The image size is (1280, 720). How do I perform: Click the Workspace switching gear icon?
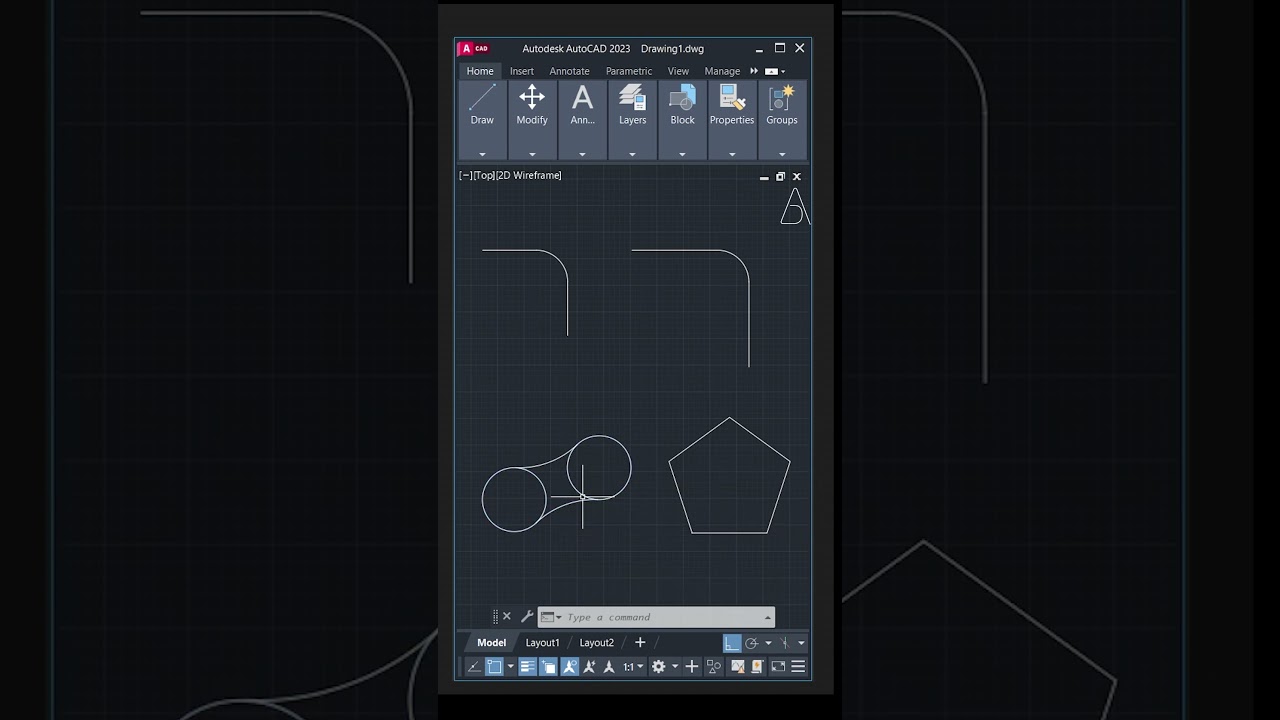[x=658, y=667]
